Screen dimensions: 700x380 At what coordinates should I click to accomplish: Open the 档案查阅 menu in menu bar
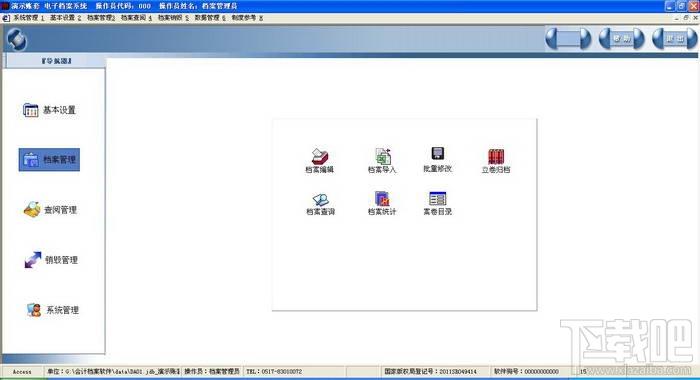[136, 18]
